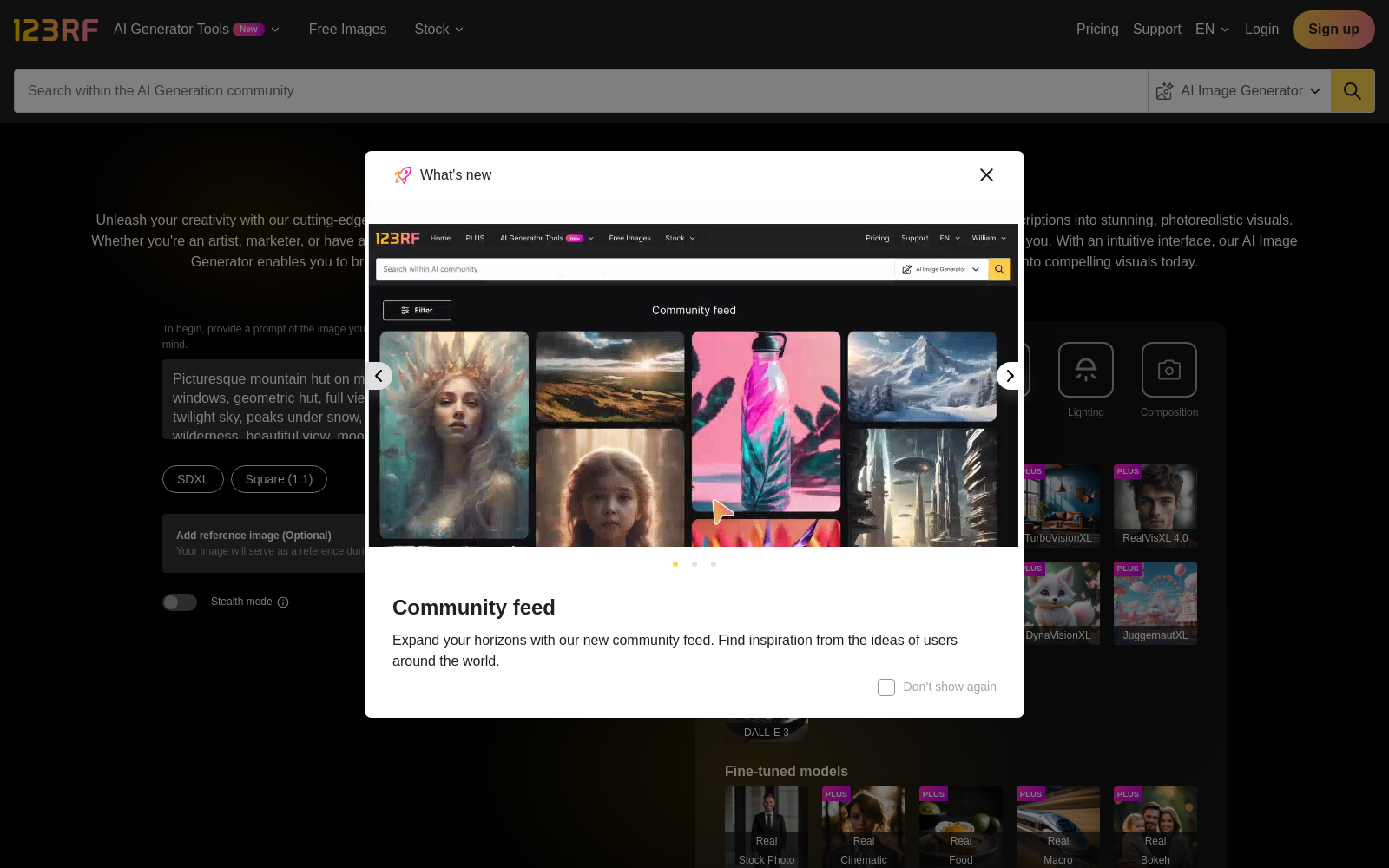
Task: Click PLUS badge on Real Cinematic
Action: tap(836, 794)
